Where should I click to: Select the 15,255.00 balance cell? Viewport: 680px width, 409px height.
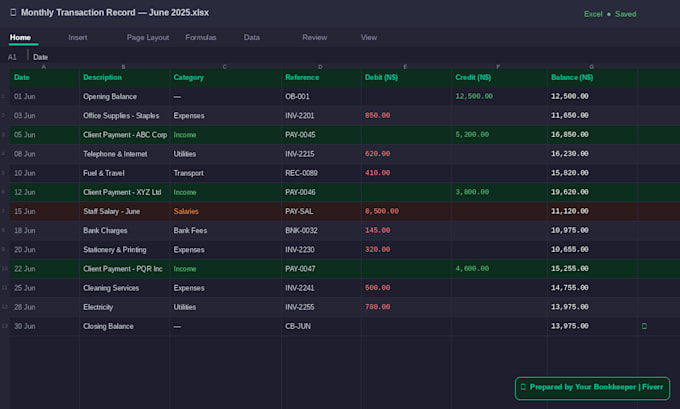[592, 268]
